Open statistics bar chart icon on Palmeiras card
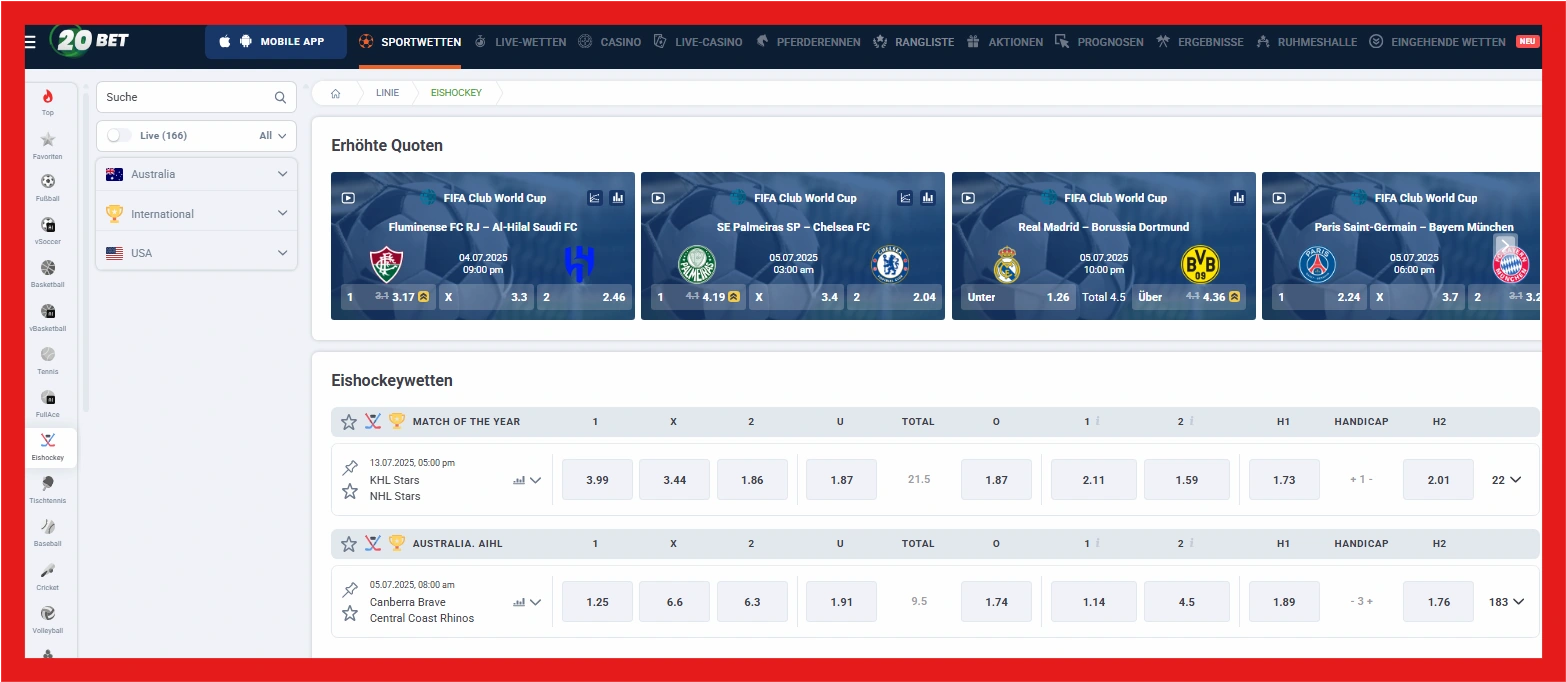 pyautogui.click(x=928, y=198)
